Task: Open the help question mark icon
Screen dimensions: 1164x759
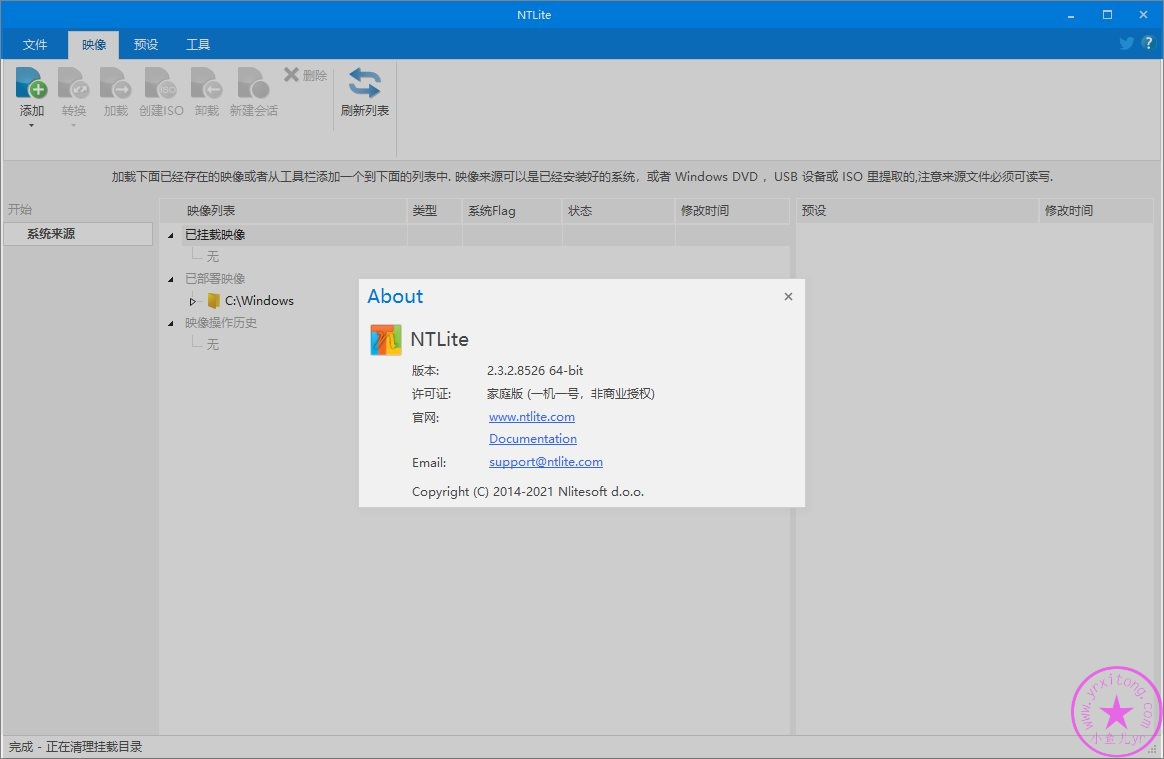Action: click(1148, 43)
